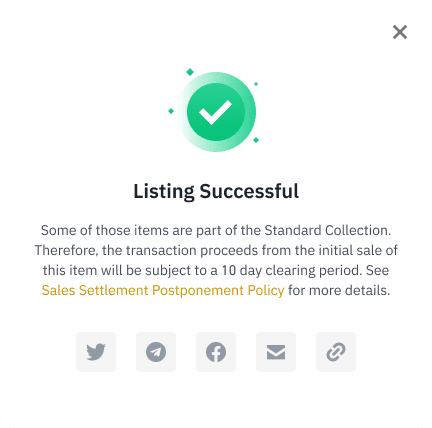This screenshot has height=428, width=432.
Task: Click the Standard Collection description paragraph
Action: pyautogui.click(x=216, y=260)
